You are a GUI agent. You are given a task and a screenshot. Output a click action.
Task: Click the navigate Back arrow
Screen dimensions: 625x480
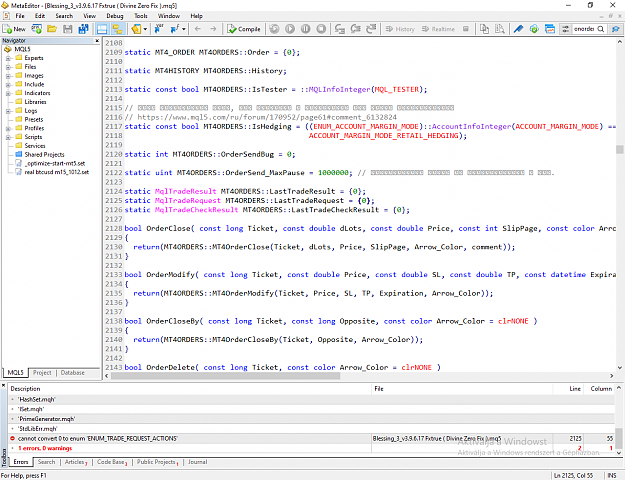(198, 29)
